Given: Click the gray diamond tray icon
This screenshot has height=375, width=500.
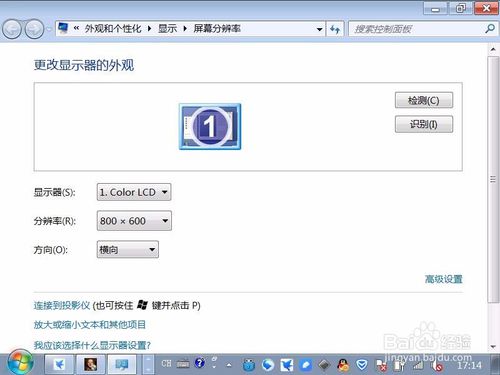Looking at the screenshot, I should point(324,365).
